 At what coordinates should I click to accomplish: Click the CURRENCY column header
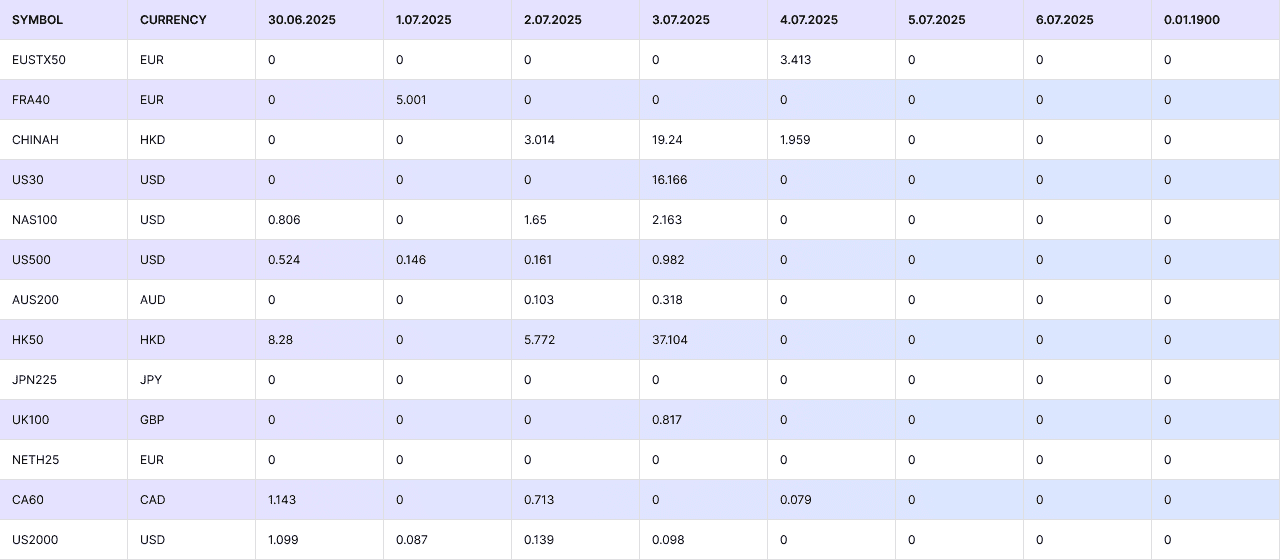(x=192, y=20)
